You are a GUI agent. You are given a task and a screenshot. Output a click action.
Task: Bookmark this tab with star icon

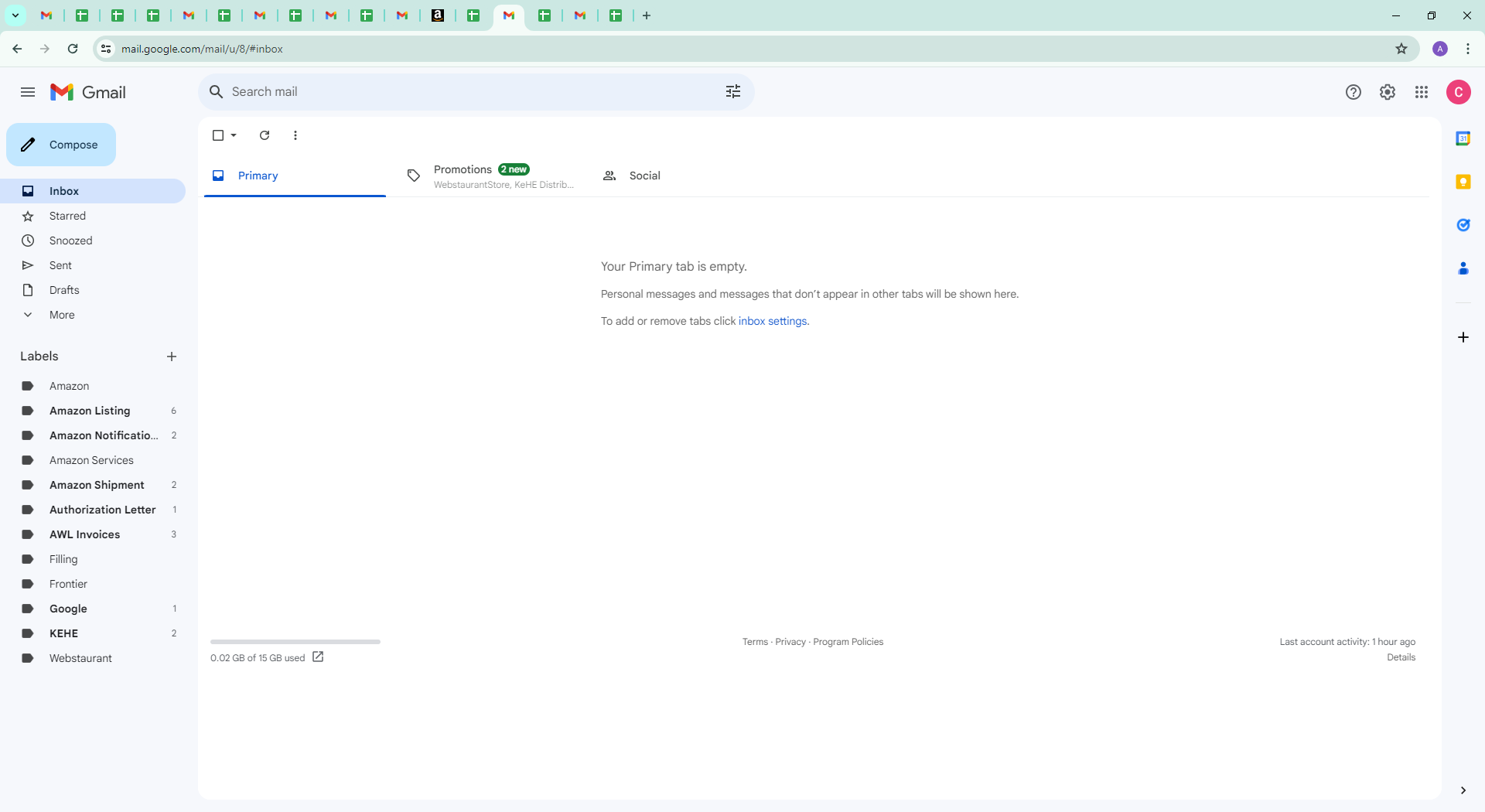click(1401, 49)
